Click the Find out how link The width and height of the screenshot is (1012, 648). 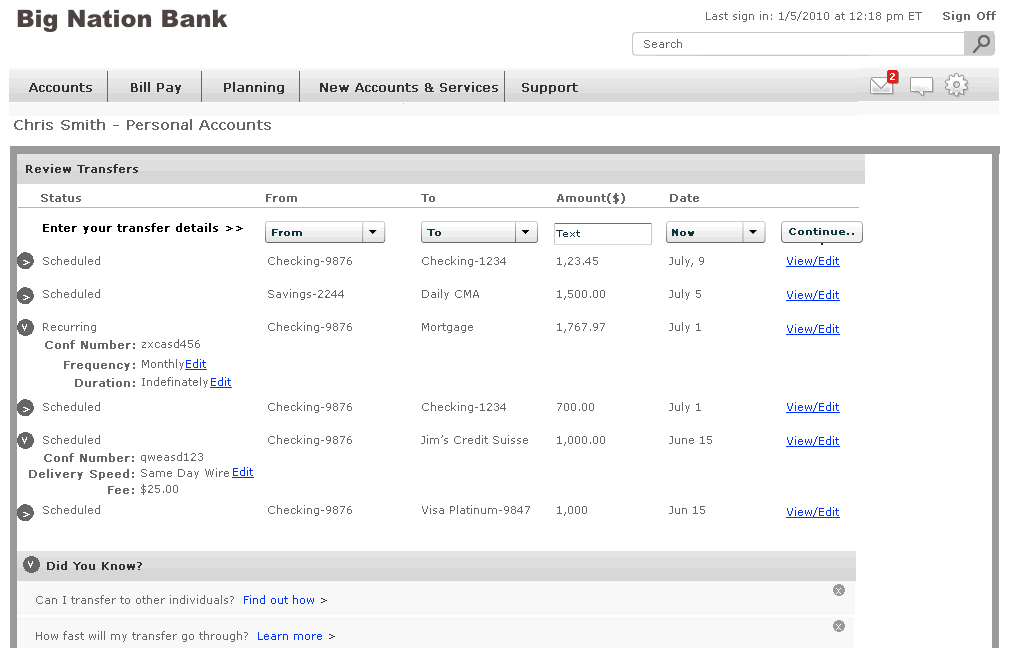pos(279,600)
